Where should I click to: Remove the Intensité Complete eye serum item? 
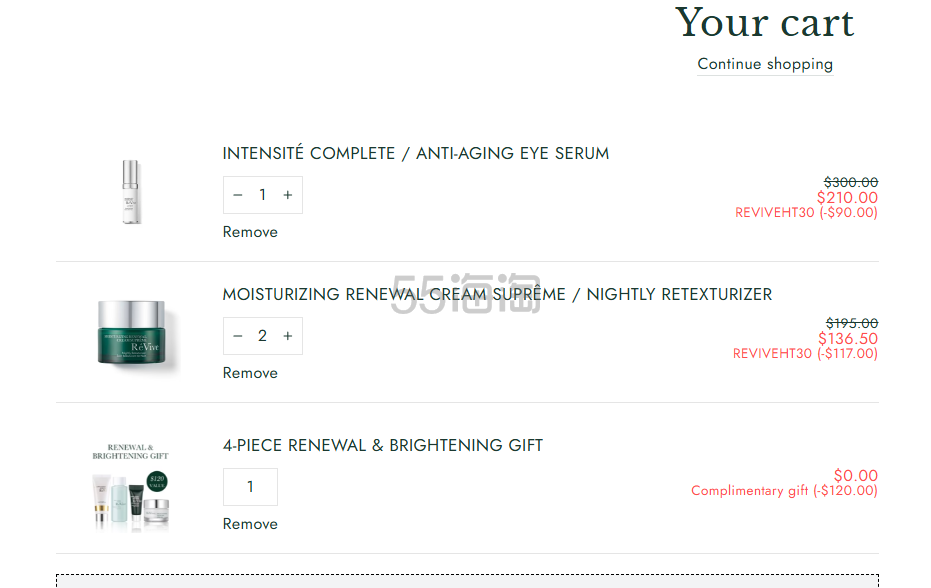tap(250, 232)
